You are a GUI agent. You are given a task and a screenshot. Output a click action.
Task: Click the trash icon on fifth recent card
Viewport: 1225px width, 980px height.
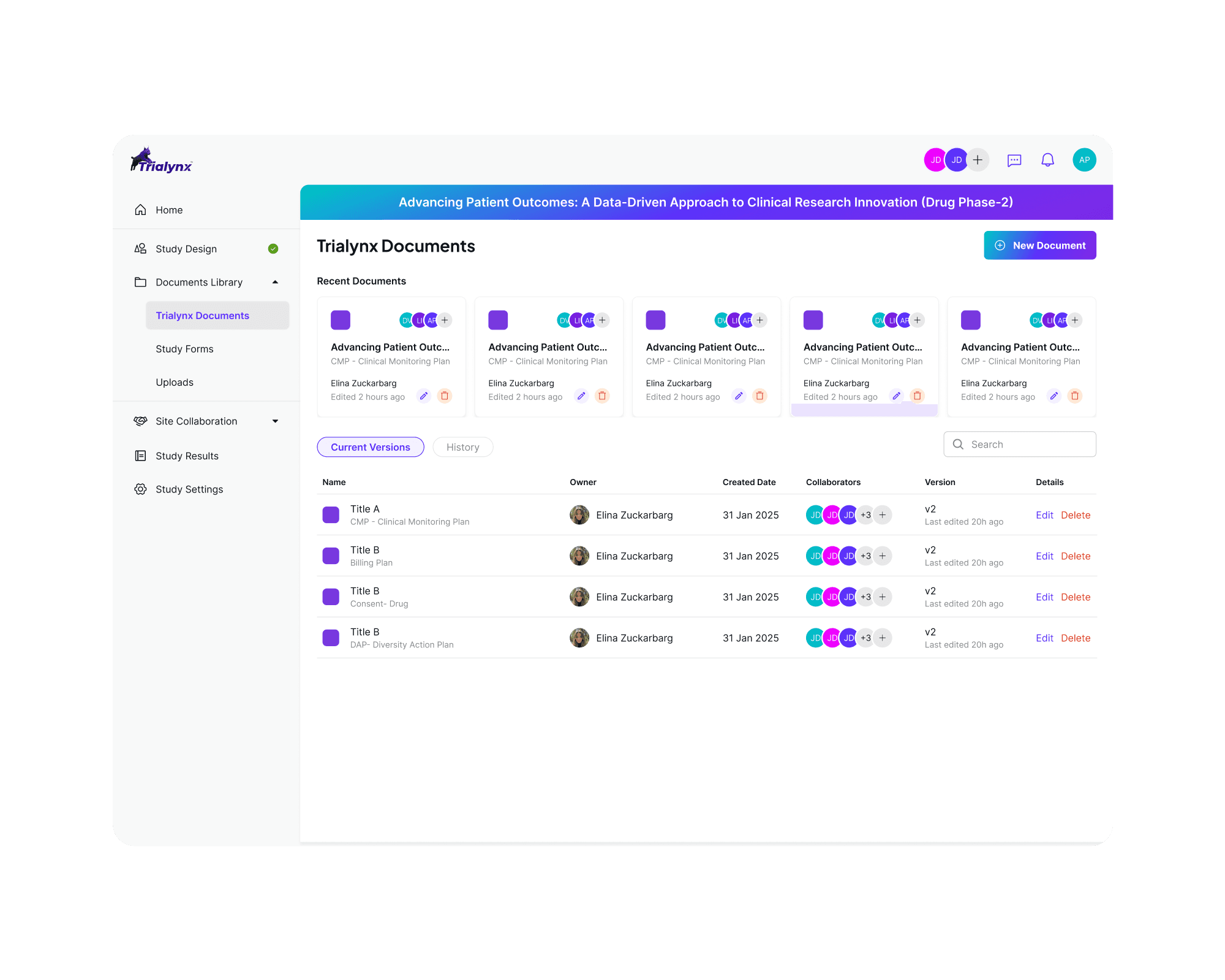point(1075,396)
